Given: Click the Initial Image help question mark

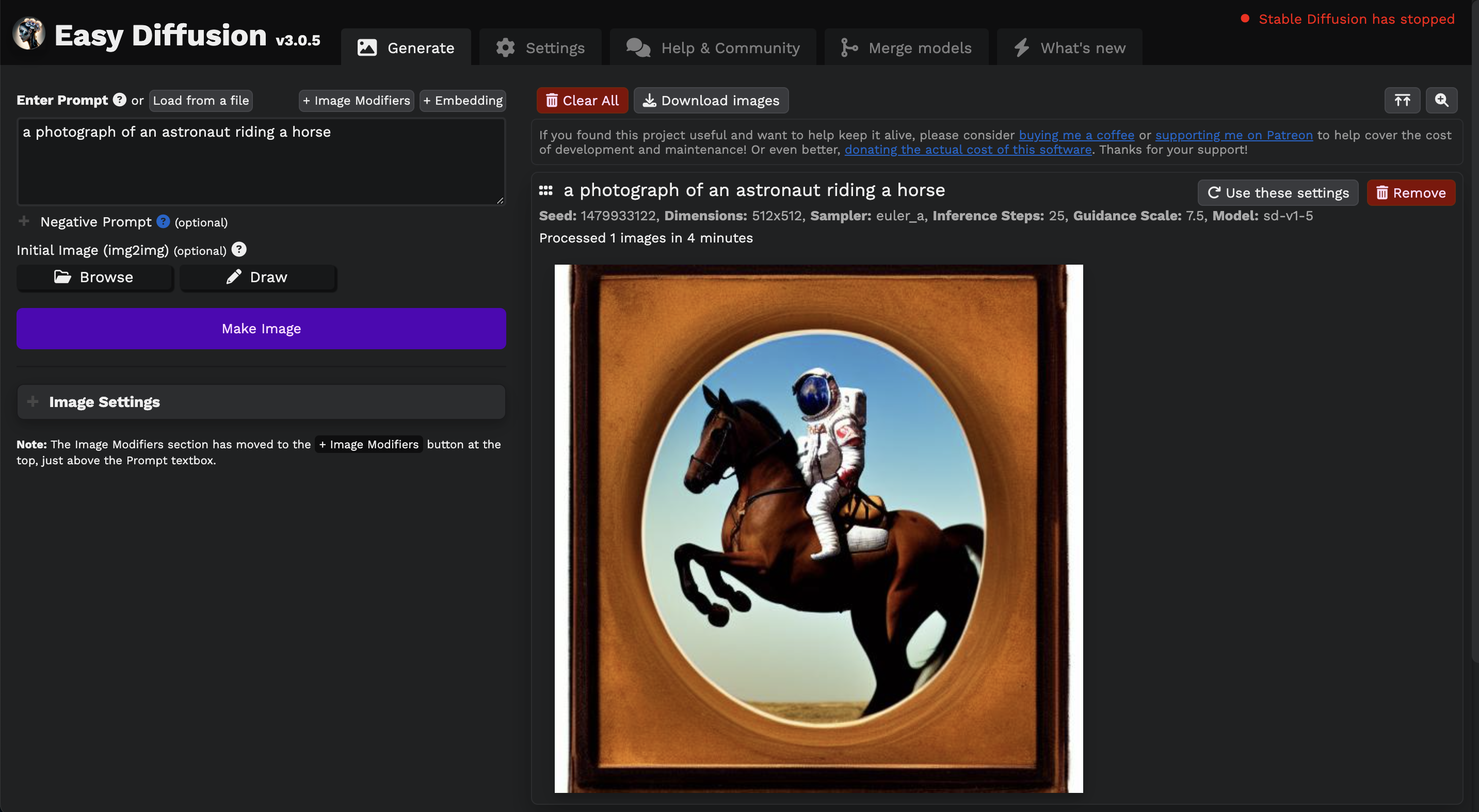Looking at the screenshot, I should [x=239, y=250].
